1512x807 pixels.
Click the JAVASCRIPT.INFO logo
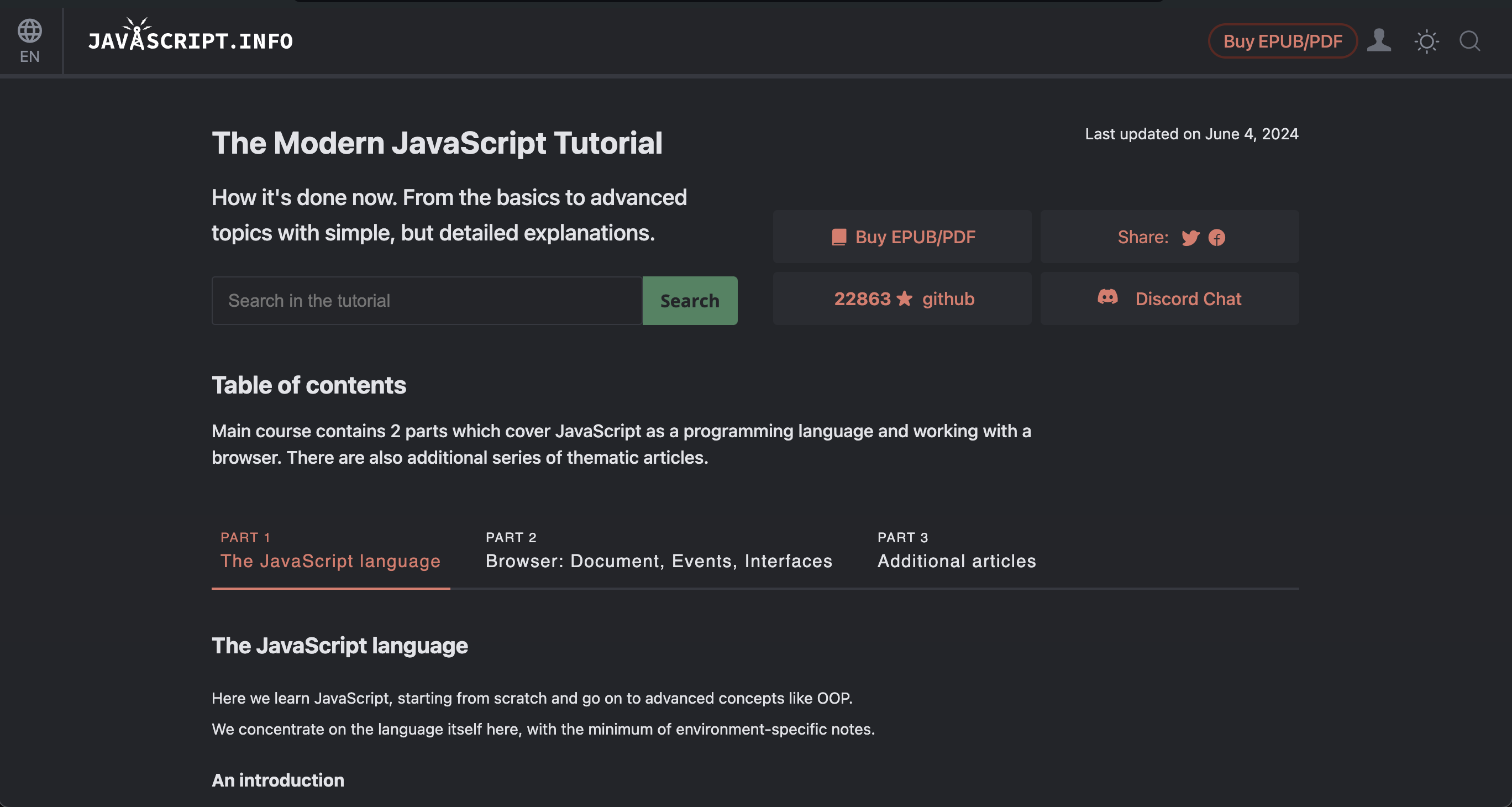click(x=190, y=40)
